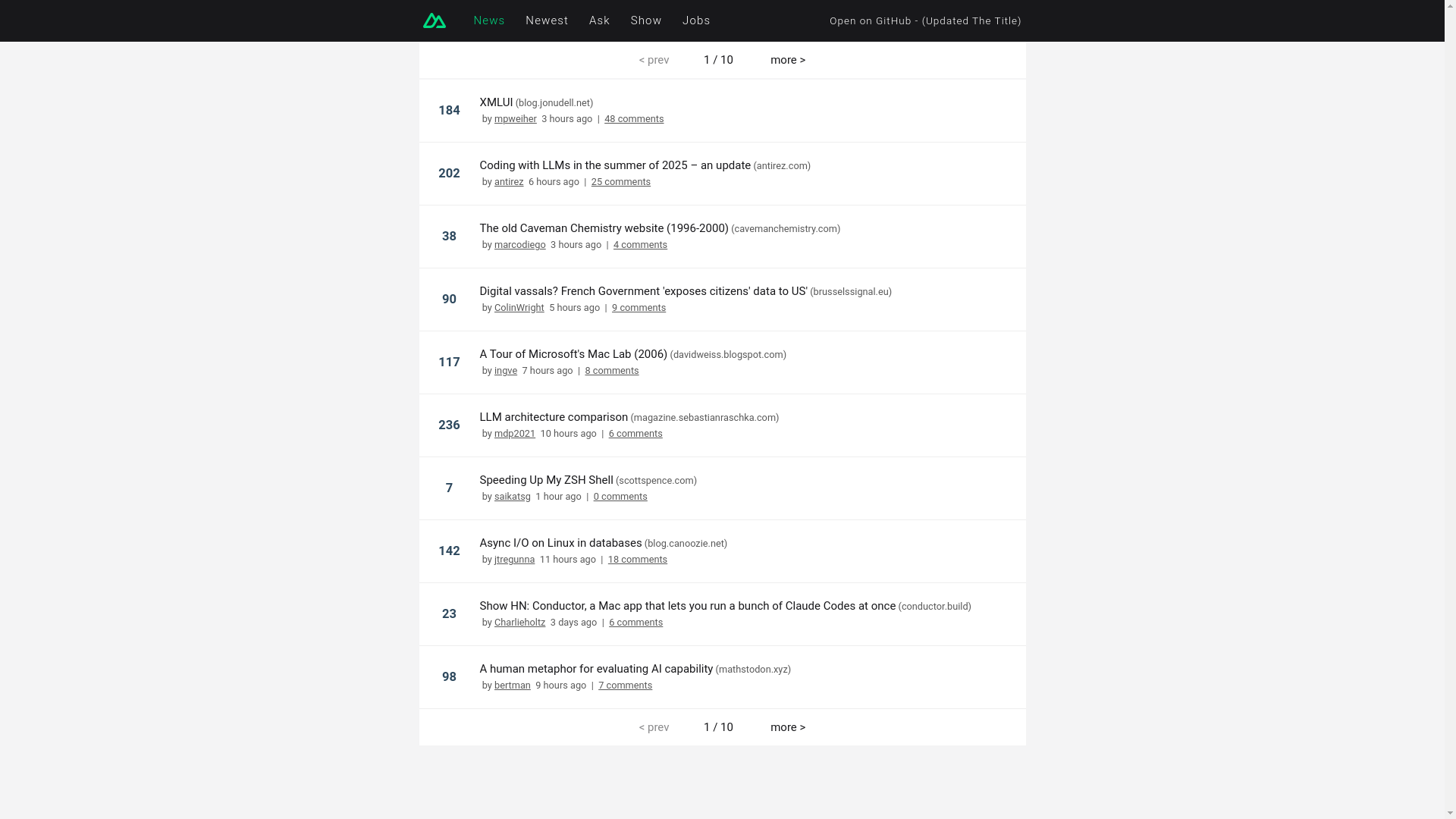Open the 0 comments link

pos(620,497)
